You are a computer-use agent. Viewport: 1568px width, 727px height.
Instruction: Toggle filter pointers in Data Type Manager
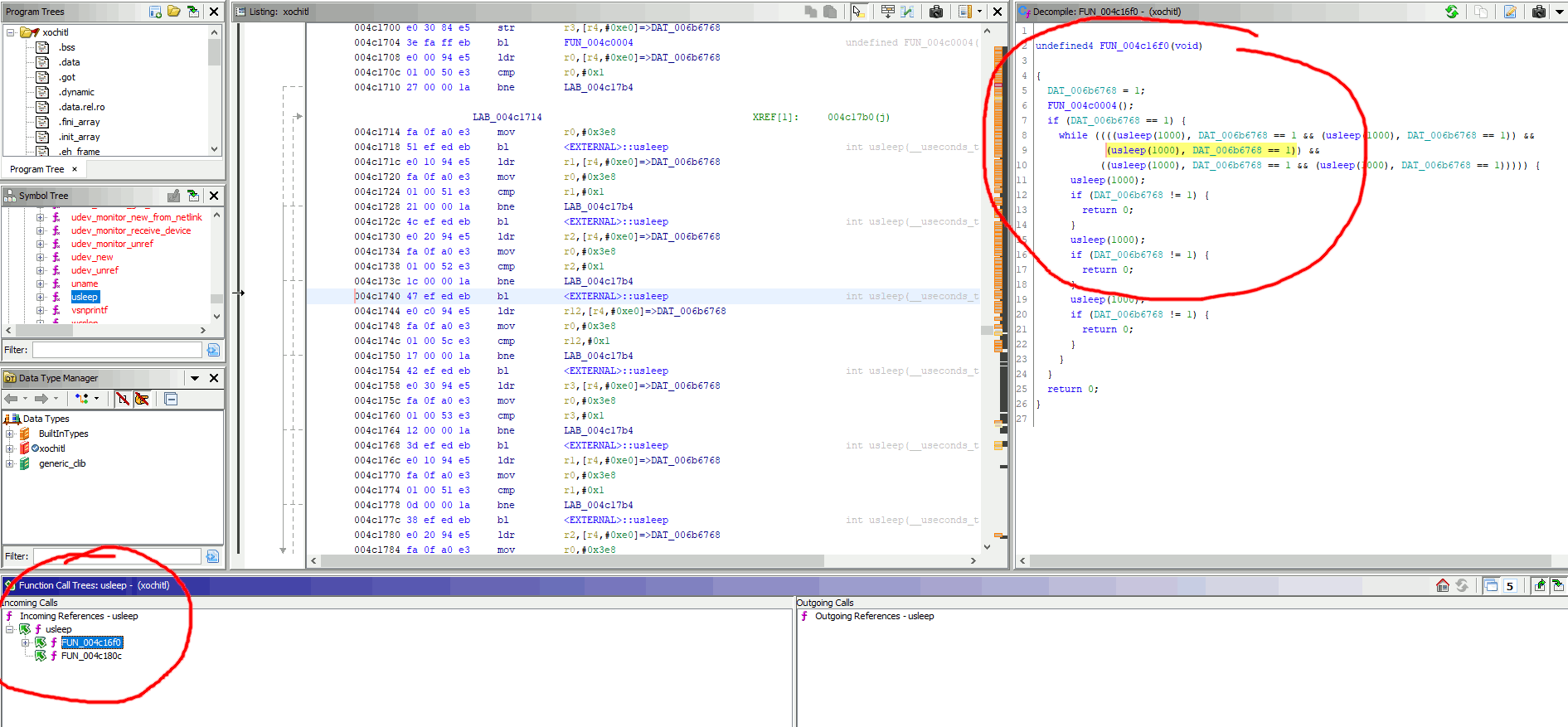coord(142,399)
